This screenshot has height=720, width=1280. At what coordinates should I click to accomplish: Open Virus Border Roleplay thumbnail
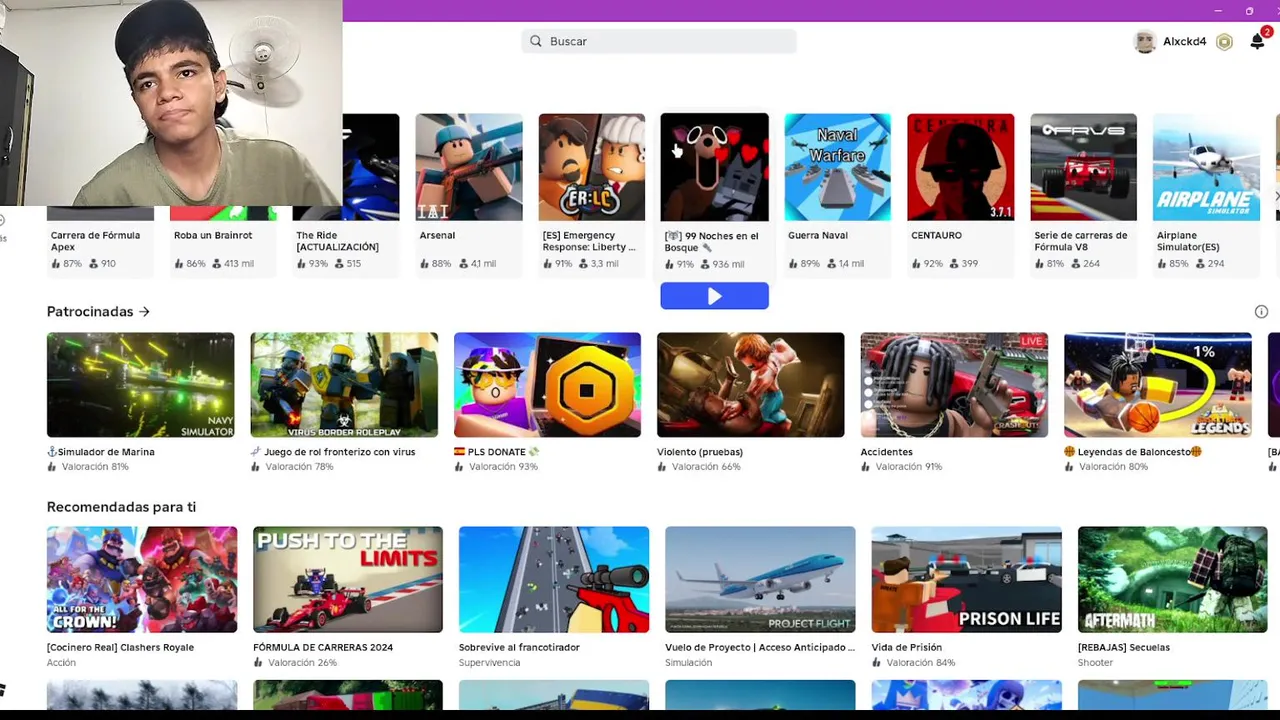pyautogui.click(x=344, y=385)
